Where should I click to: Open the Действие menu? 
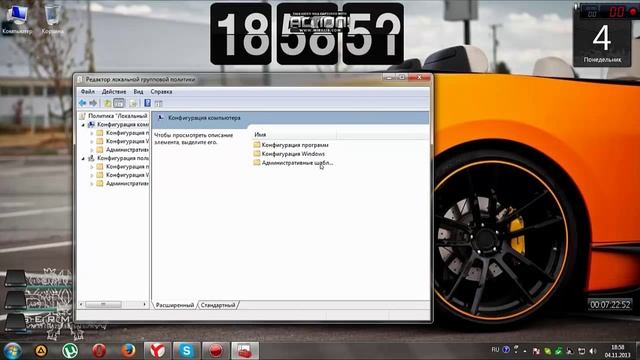coord(114,91)
